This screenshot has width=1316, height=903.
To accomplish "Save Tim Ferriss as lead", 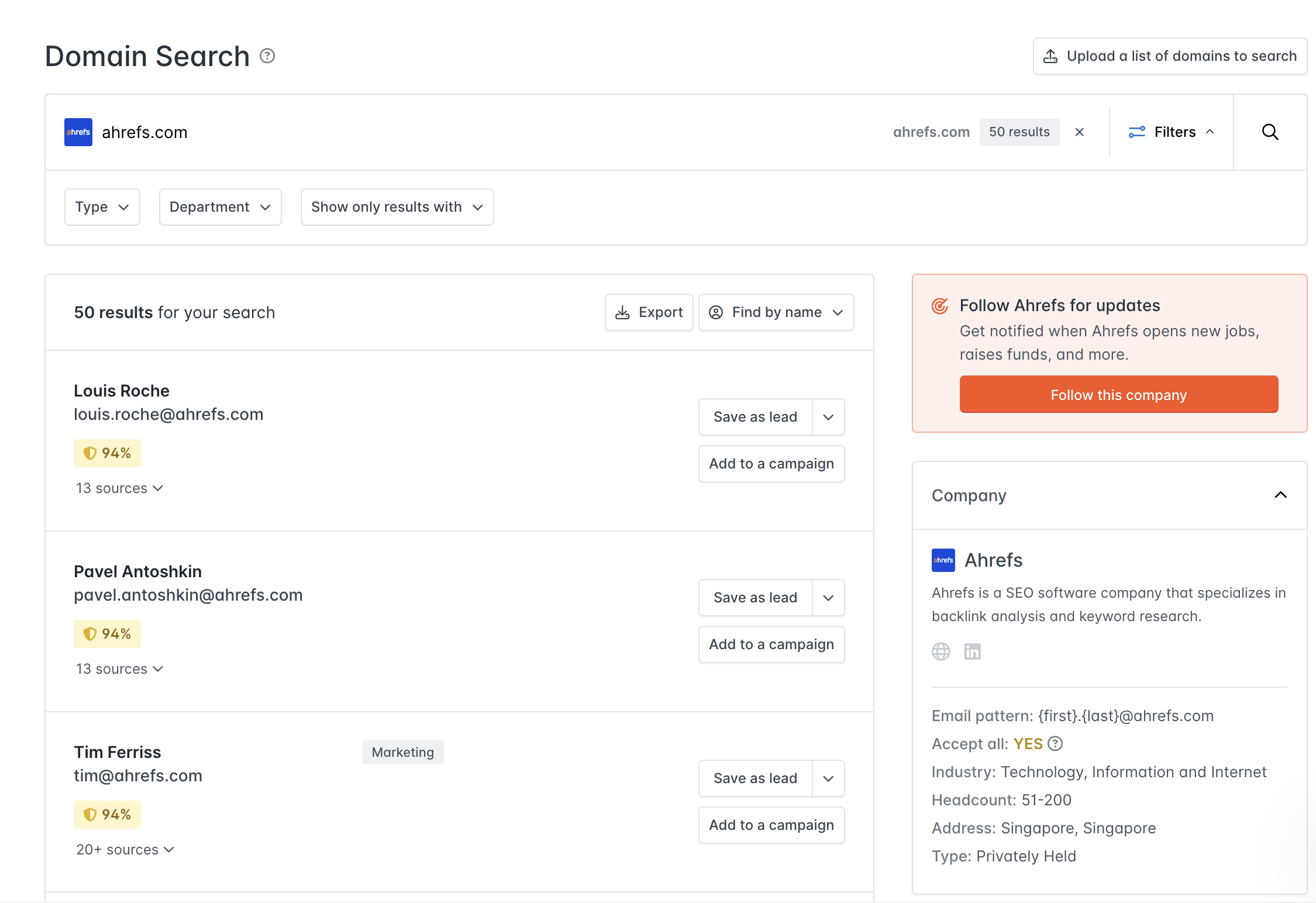I will 756,778.
